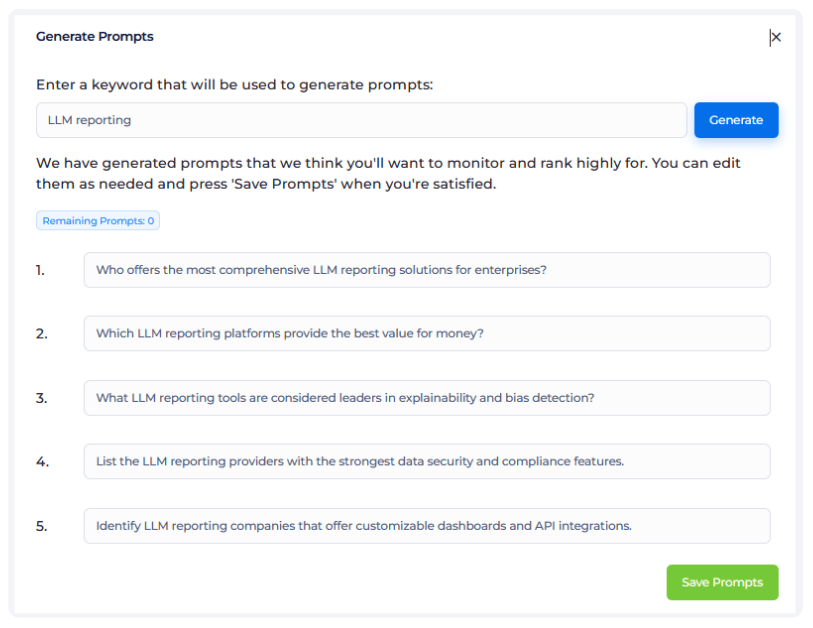The height and width of the screenshot is (628, 813).
Task: Click the keyword field containing 'LLM reporting'
Action: point(361,120)
